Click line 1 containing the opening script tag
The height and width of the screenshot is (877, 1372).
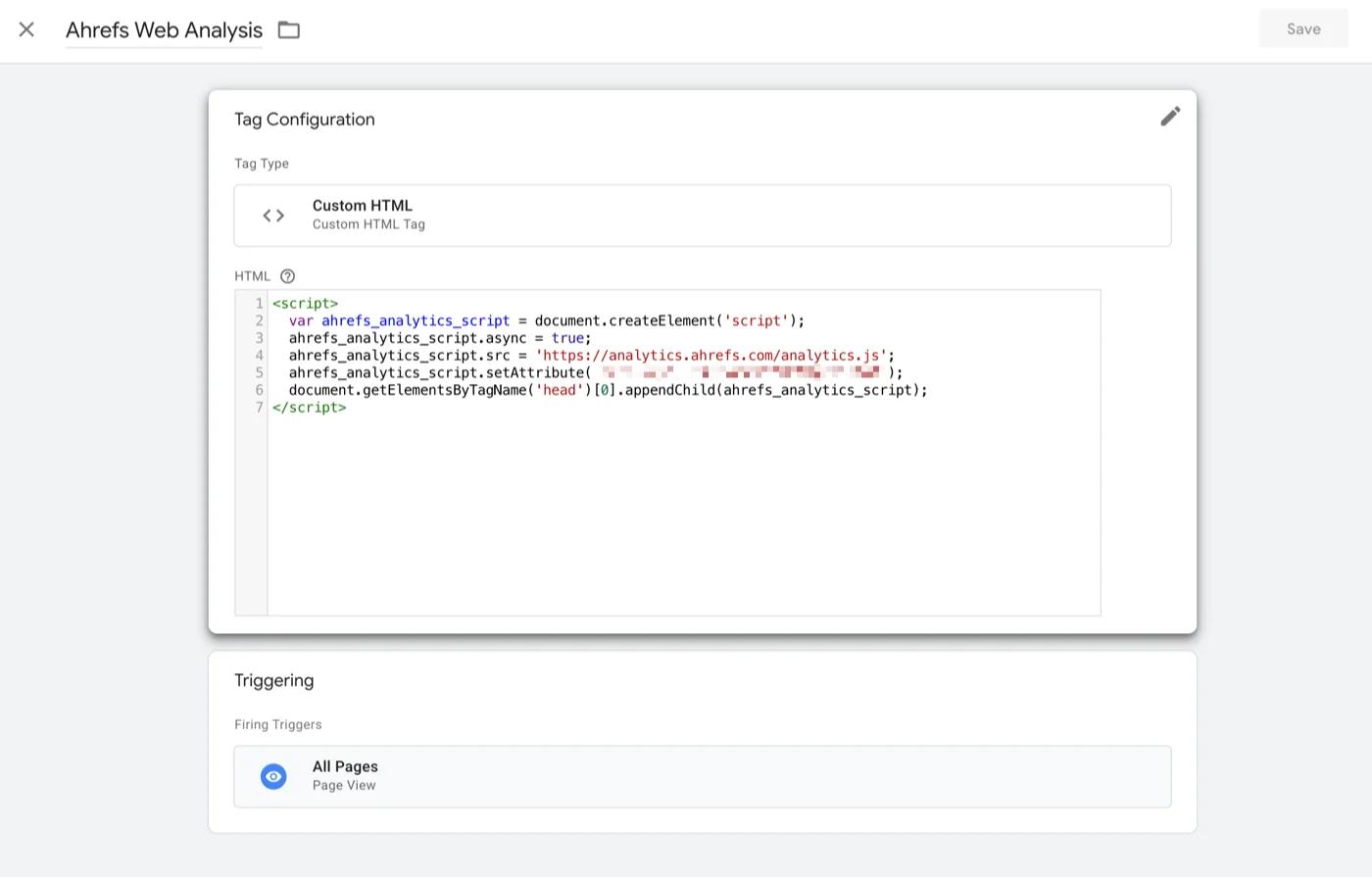point(306,304)
